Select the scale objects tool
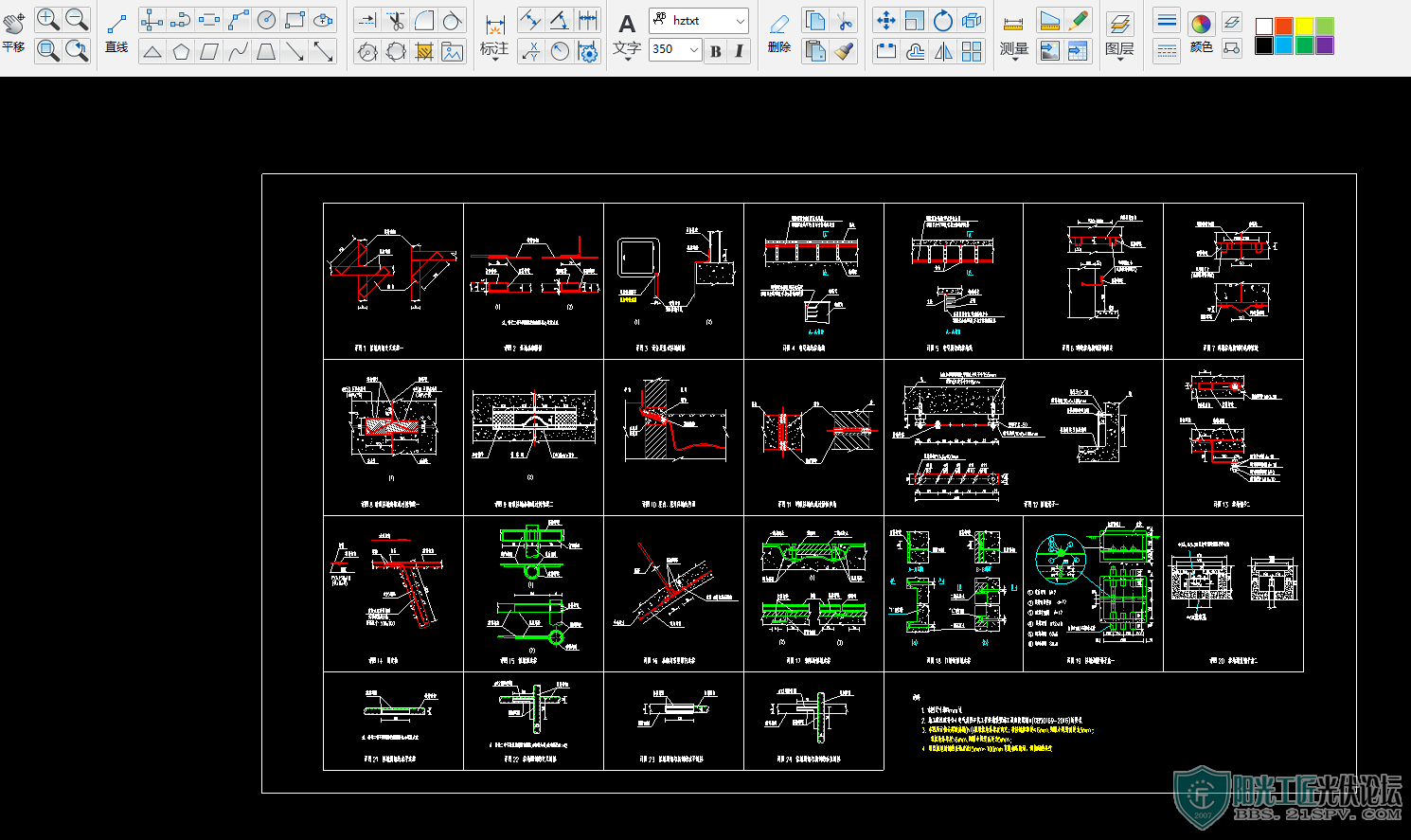This screenshot has width=1411, height=840. tap(915, 20)
